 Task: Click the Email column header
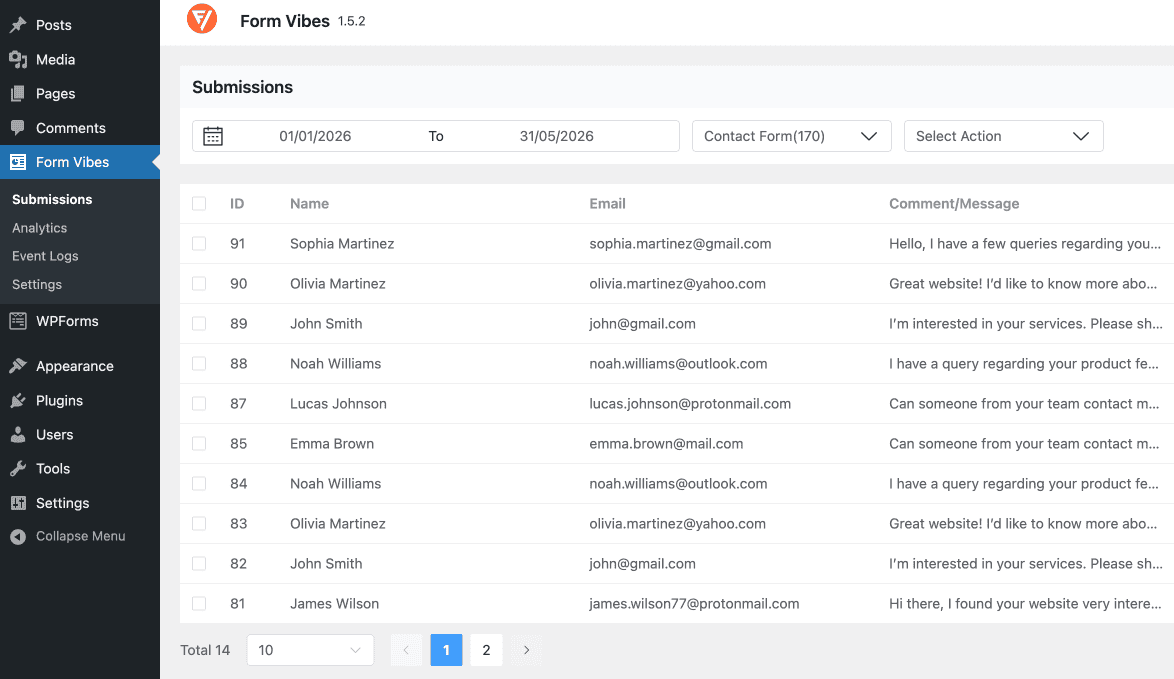point(607,204)
